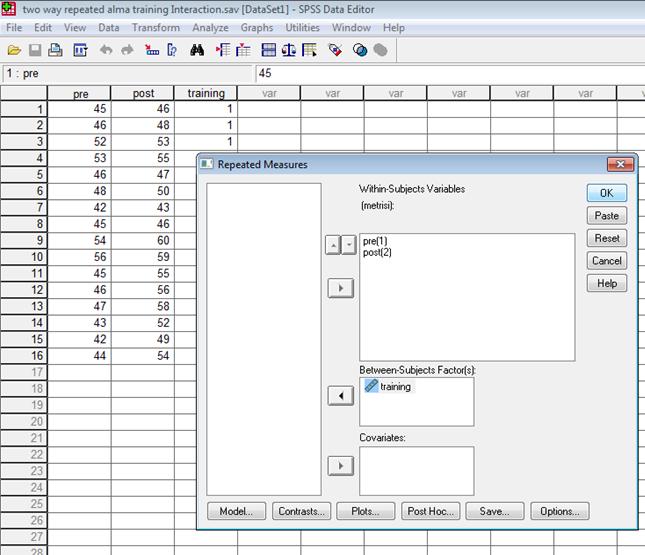
Task: Move within-subjects variable up arrow
Action: tap(333, 245)
